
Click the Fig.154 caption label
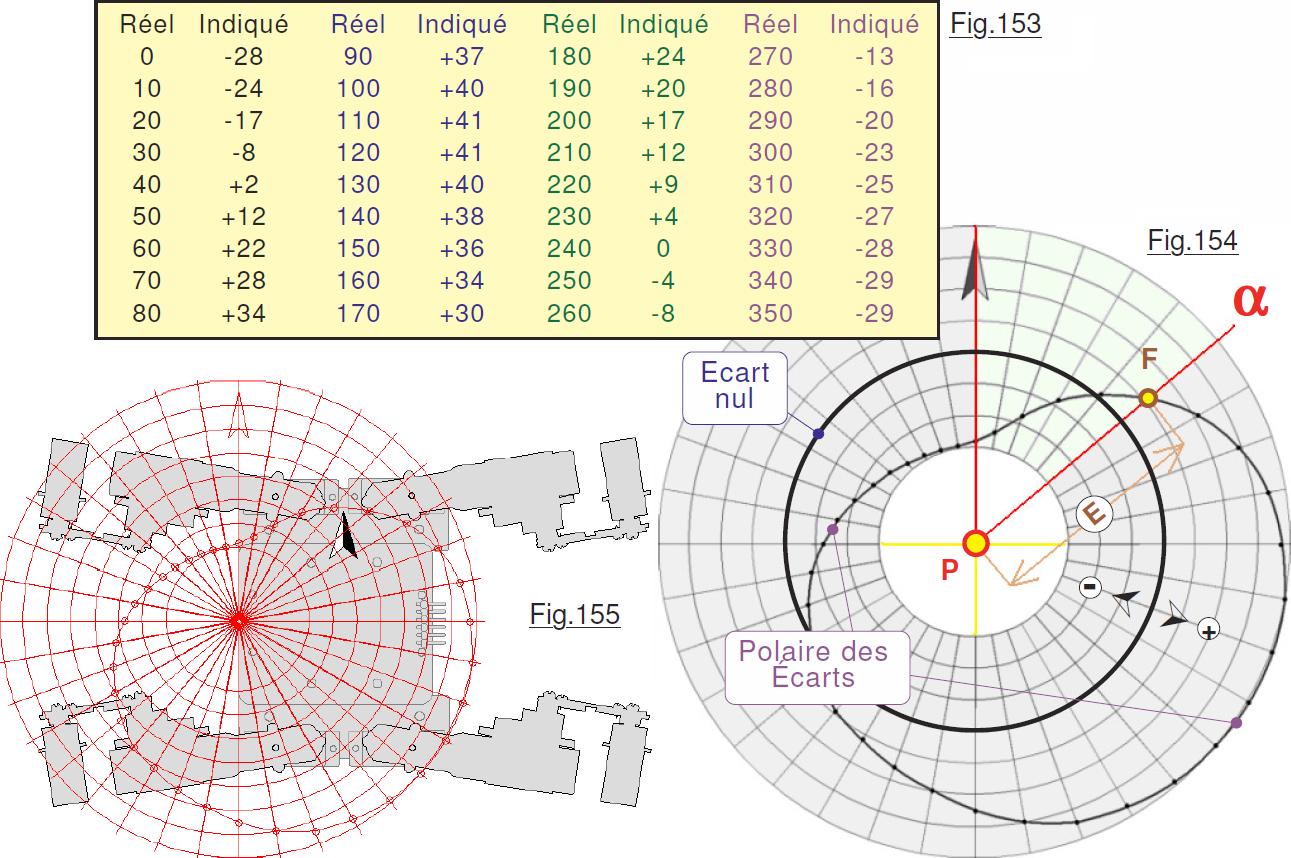coord(1192,241)
